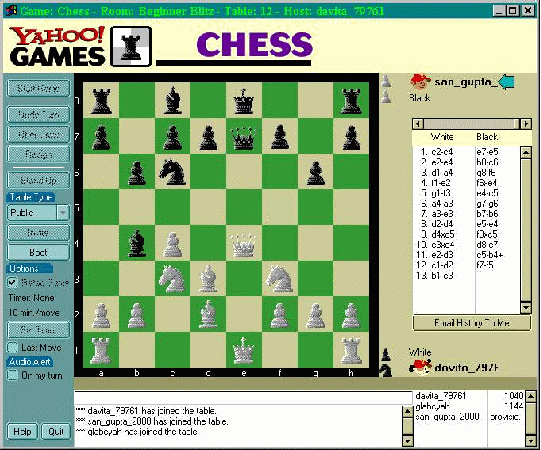Open the Help button

click(22, 431)
